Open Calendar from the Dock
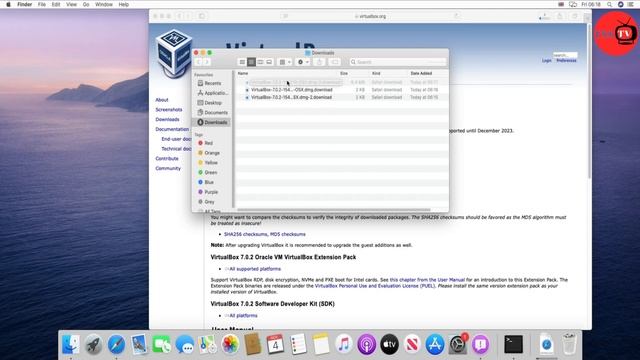 [275, 344]
